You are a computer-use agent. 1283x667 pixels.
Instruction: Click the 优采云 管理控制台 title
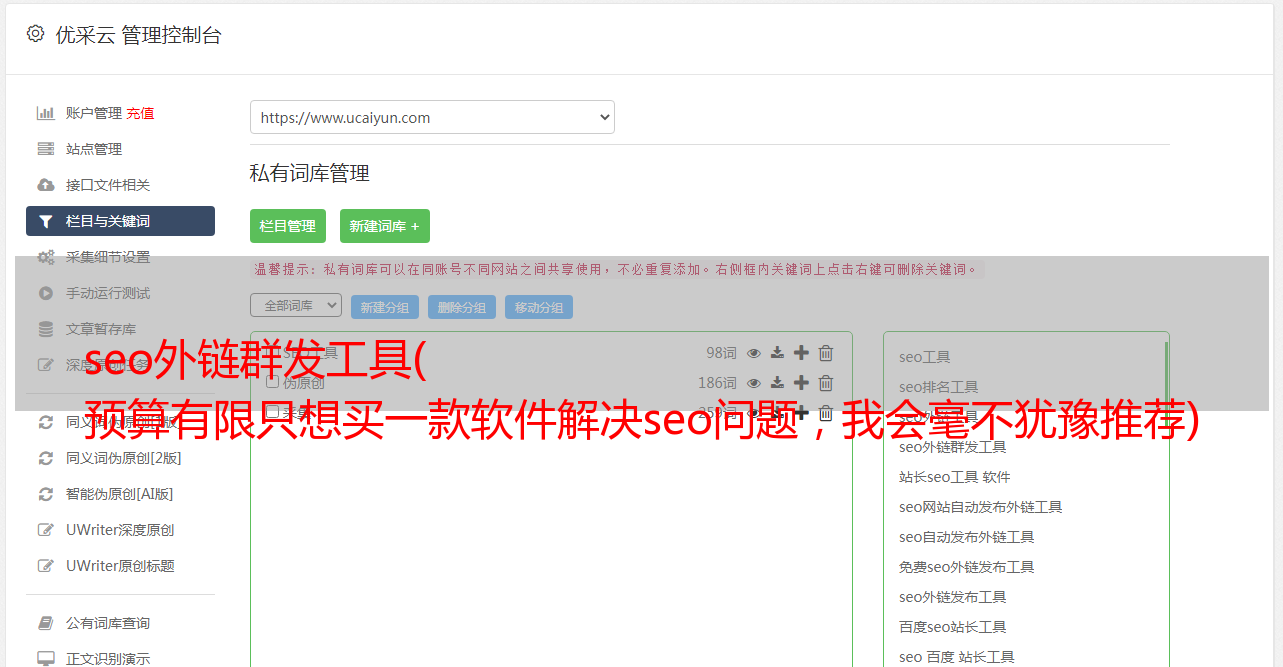(x=138, y=35)
